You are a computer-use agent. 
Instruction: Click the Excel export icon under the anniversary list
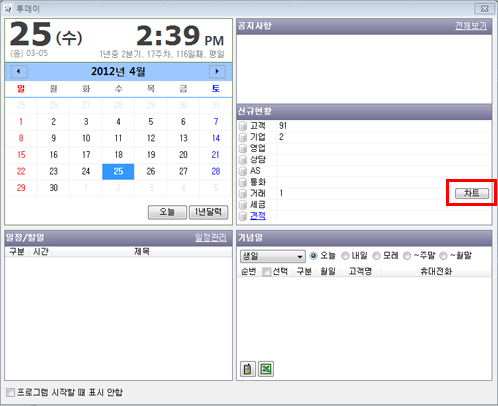coord(266,369)
